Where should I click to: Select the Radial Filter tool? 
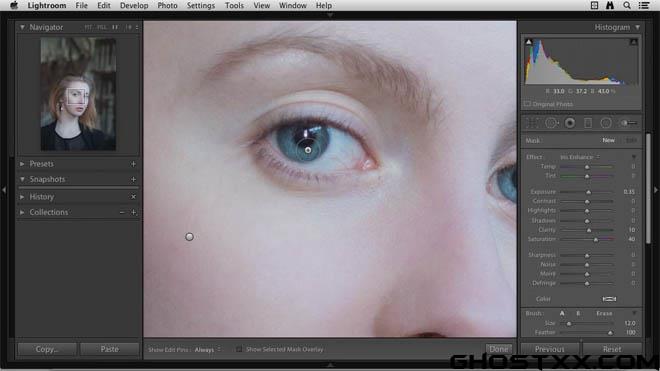click(606, 123)
